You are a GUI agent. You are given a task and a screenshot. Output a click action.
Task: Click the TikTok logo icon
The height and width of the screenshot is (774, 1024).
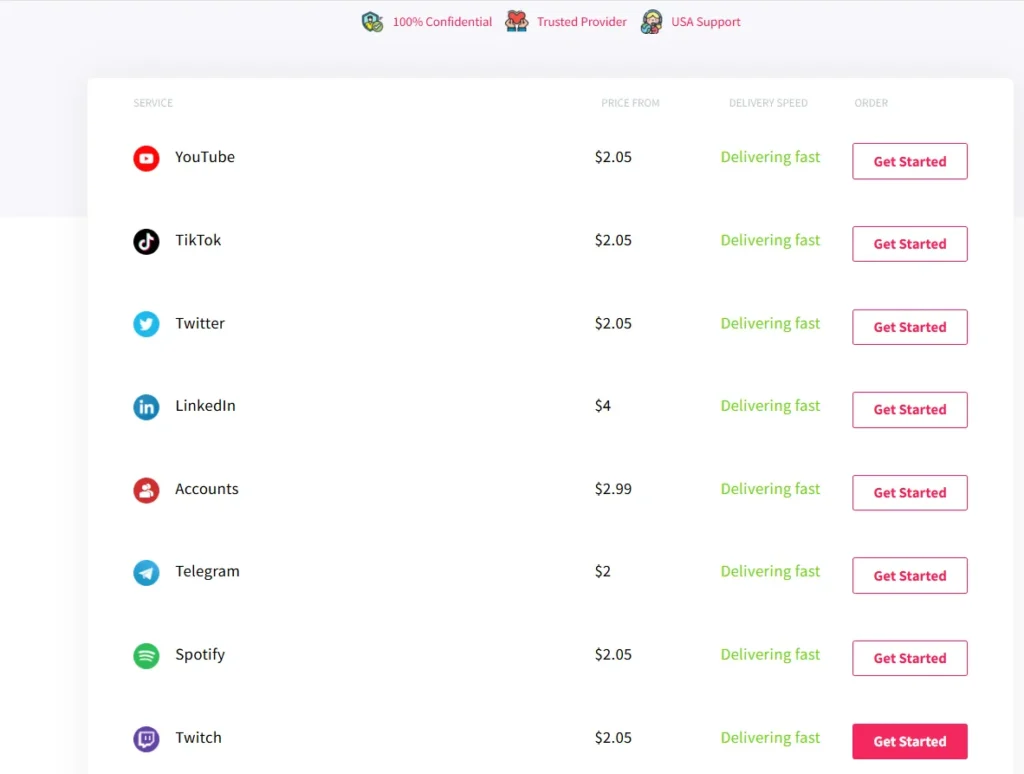click(146, 241)
